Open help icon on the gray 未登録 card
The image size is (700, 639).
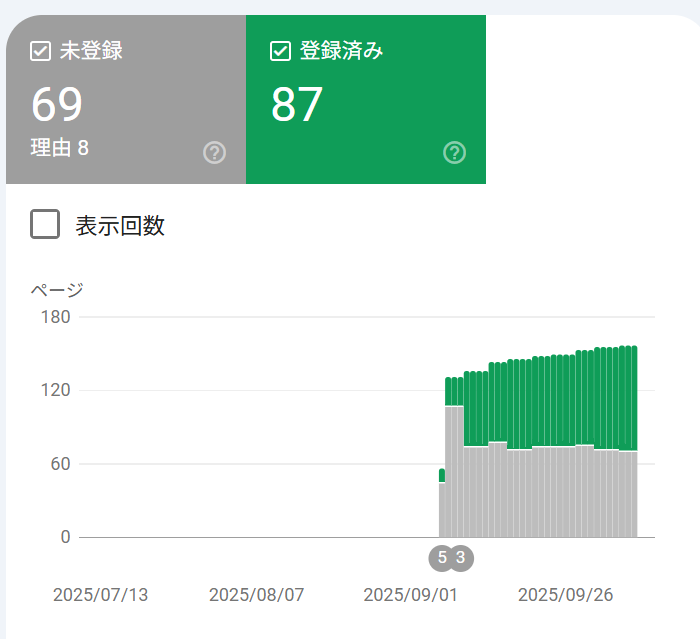pyautogui.click(x=214, y=153)
